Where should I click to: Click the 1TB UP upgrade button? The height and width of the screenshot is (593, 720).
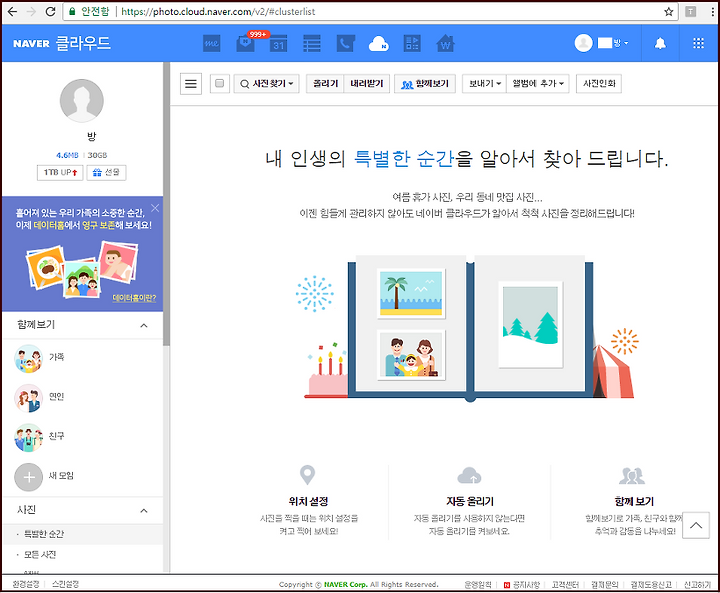tap(60, 173)
